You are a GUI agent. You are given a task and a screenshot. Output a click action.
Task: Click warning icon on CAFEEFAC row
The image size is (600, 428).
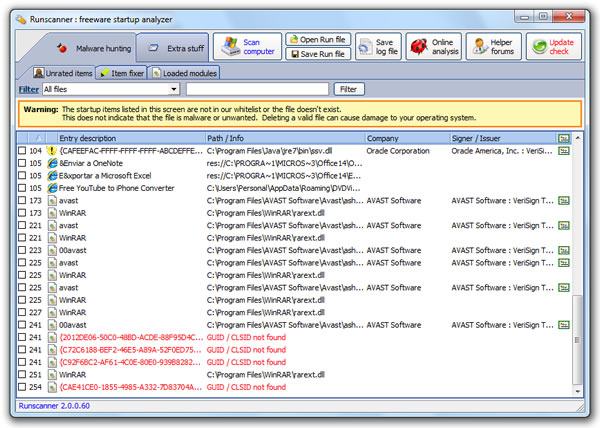52,151
